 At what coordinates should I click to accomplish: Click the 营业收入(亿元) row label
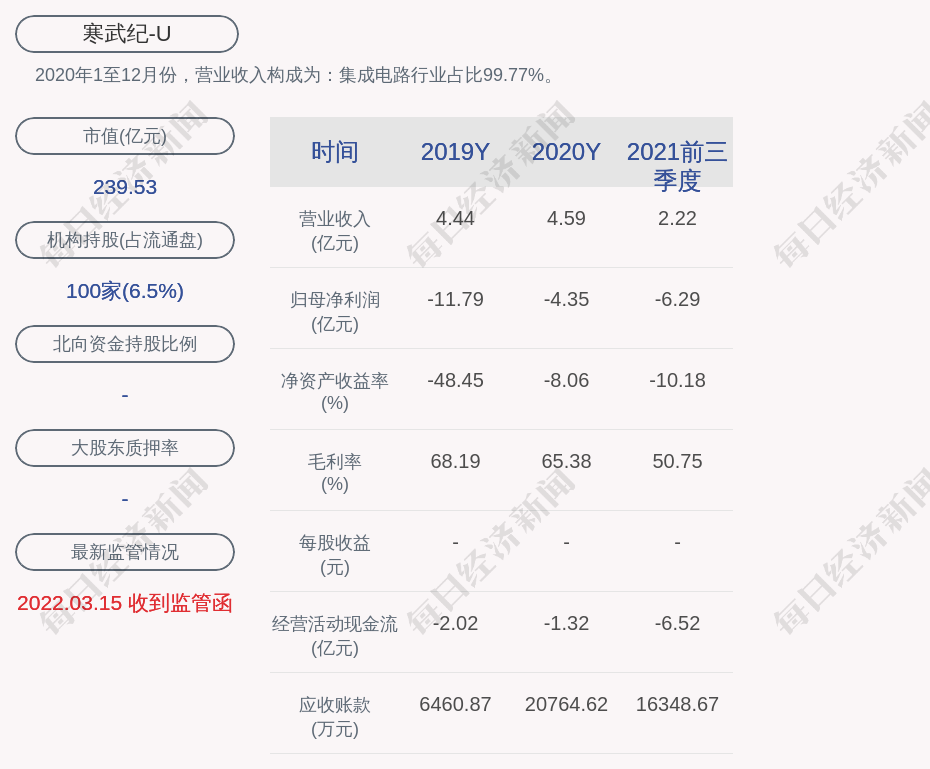[x=335, y=231]
